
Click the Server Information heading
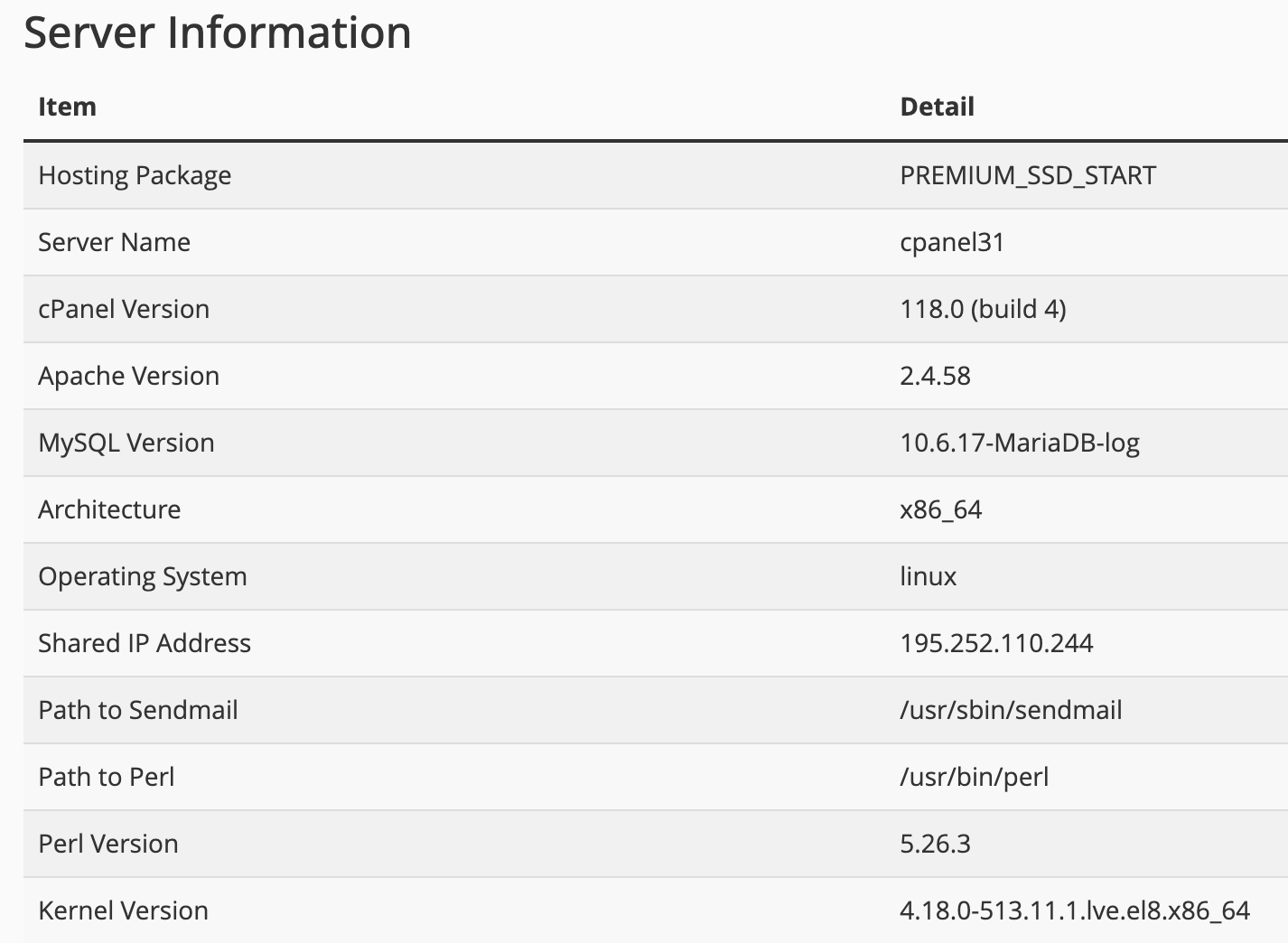tap(218, 33)
